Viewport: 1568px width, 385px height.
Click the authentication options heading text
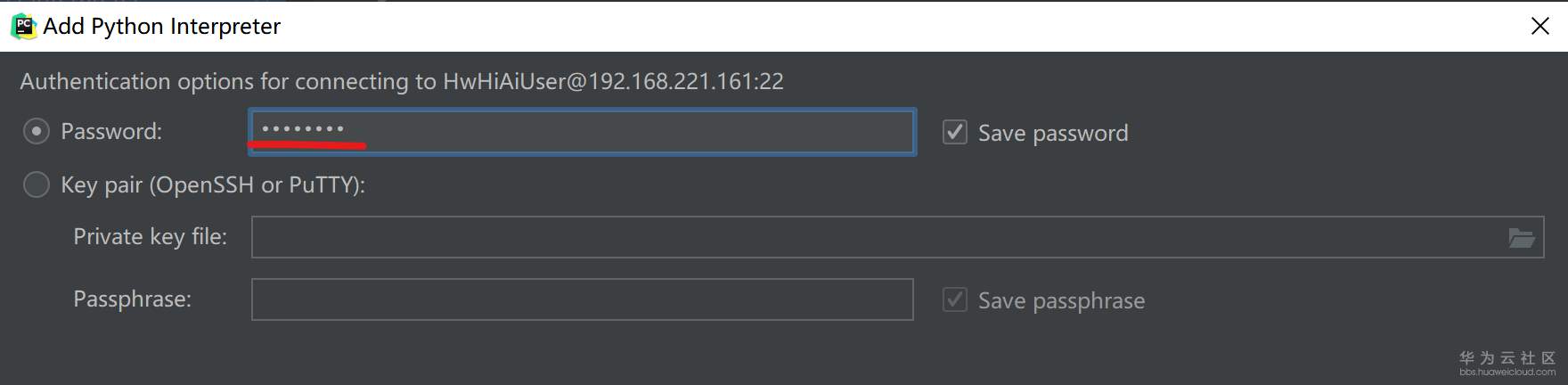coord(402,81)
